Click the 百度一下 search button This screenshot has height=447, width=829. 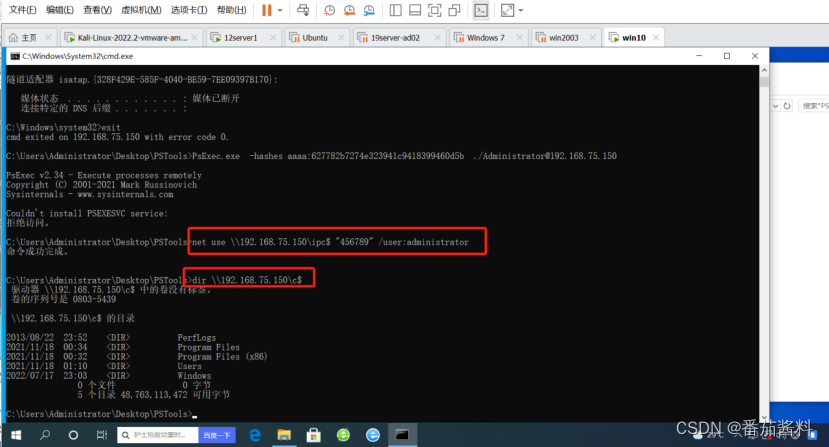click(217, 435)
